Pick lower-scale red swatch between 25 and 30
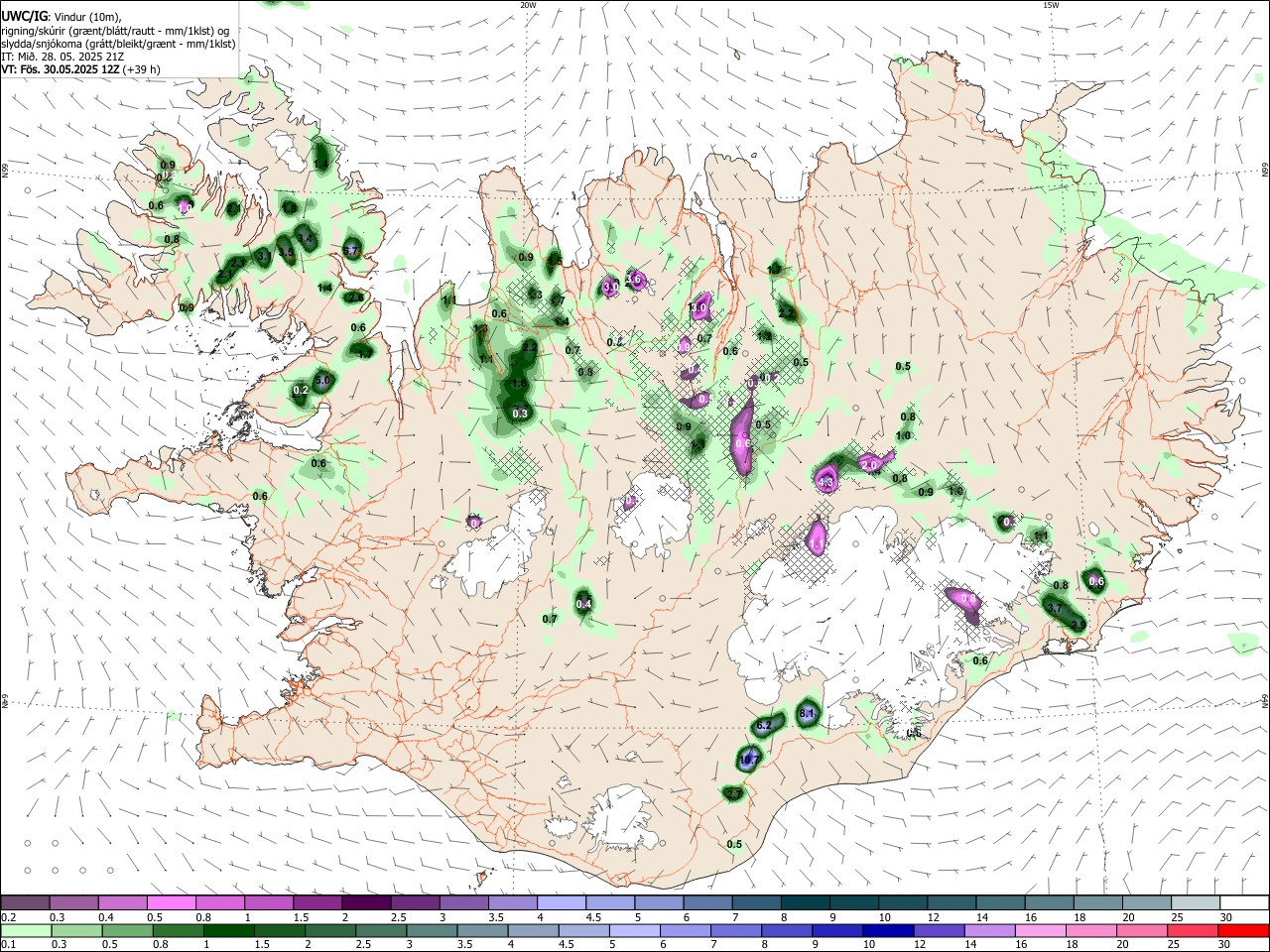 [1193, 930]
